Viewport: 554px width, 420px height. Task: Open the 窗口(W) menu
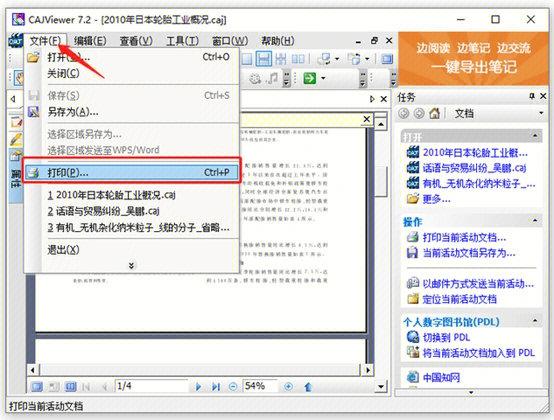pos(230,41)
